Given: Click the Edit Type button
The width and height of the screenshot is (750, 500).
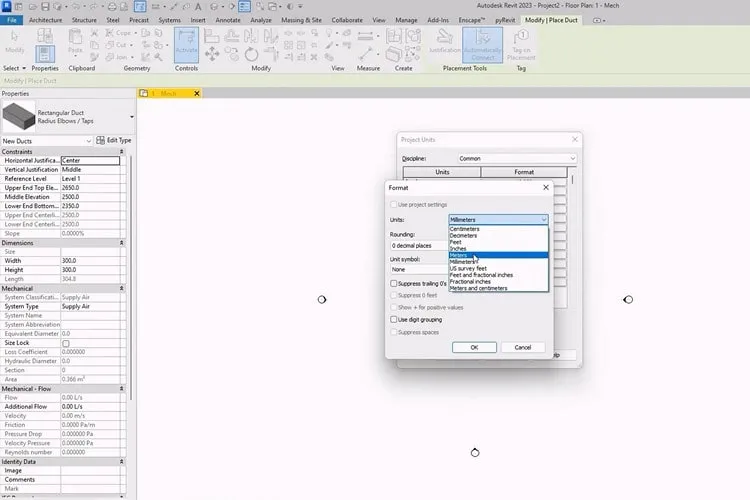Looking at the screenshot, I should point(114,140).
